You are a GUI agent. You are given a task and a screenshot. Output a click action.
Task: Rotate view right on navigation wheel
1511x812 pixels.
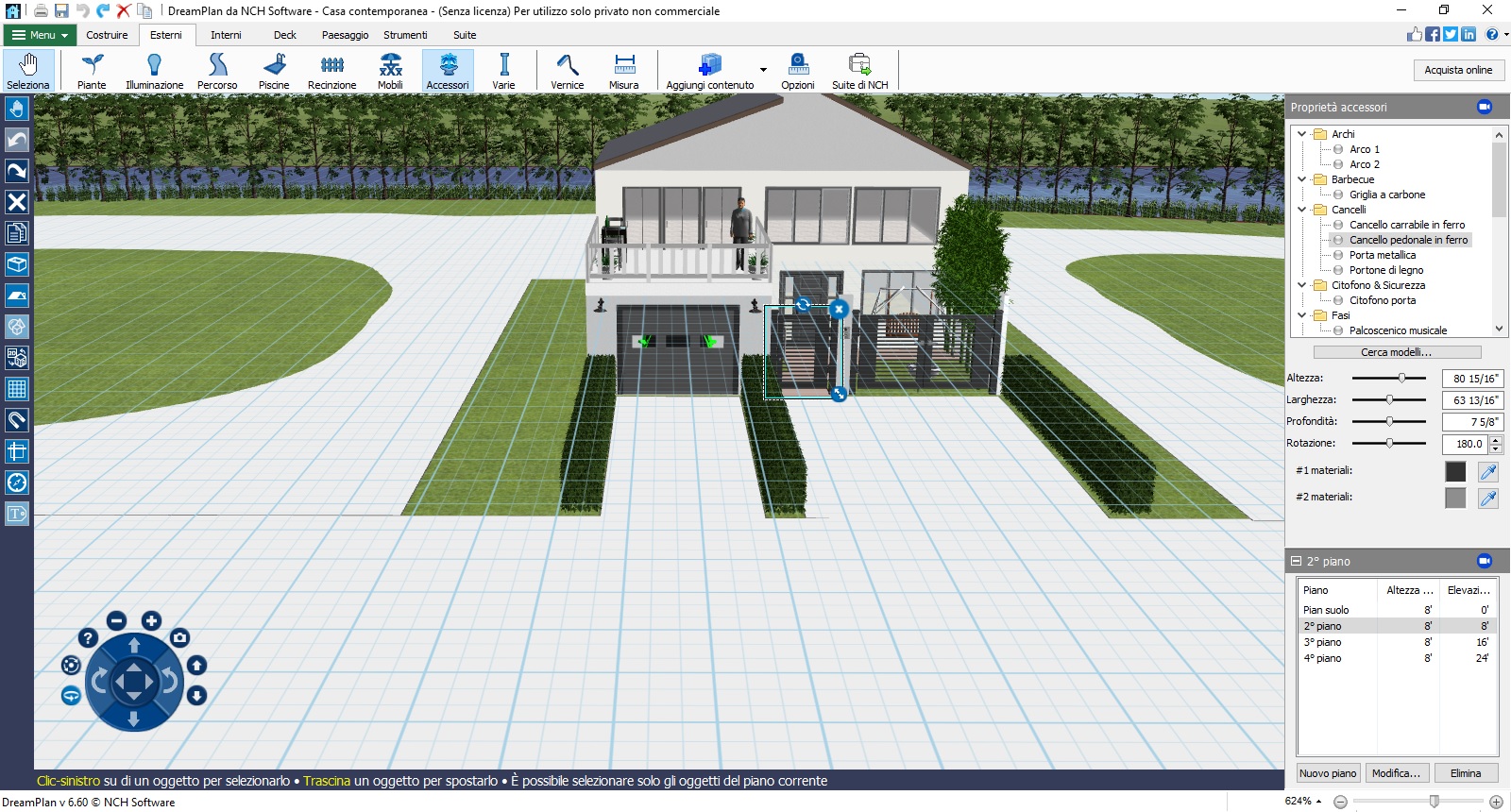pyautogui.click(x=170, y=681)
